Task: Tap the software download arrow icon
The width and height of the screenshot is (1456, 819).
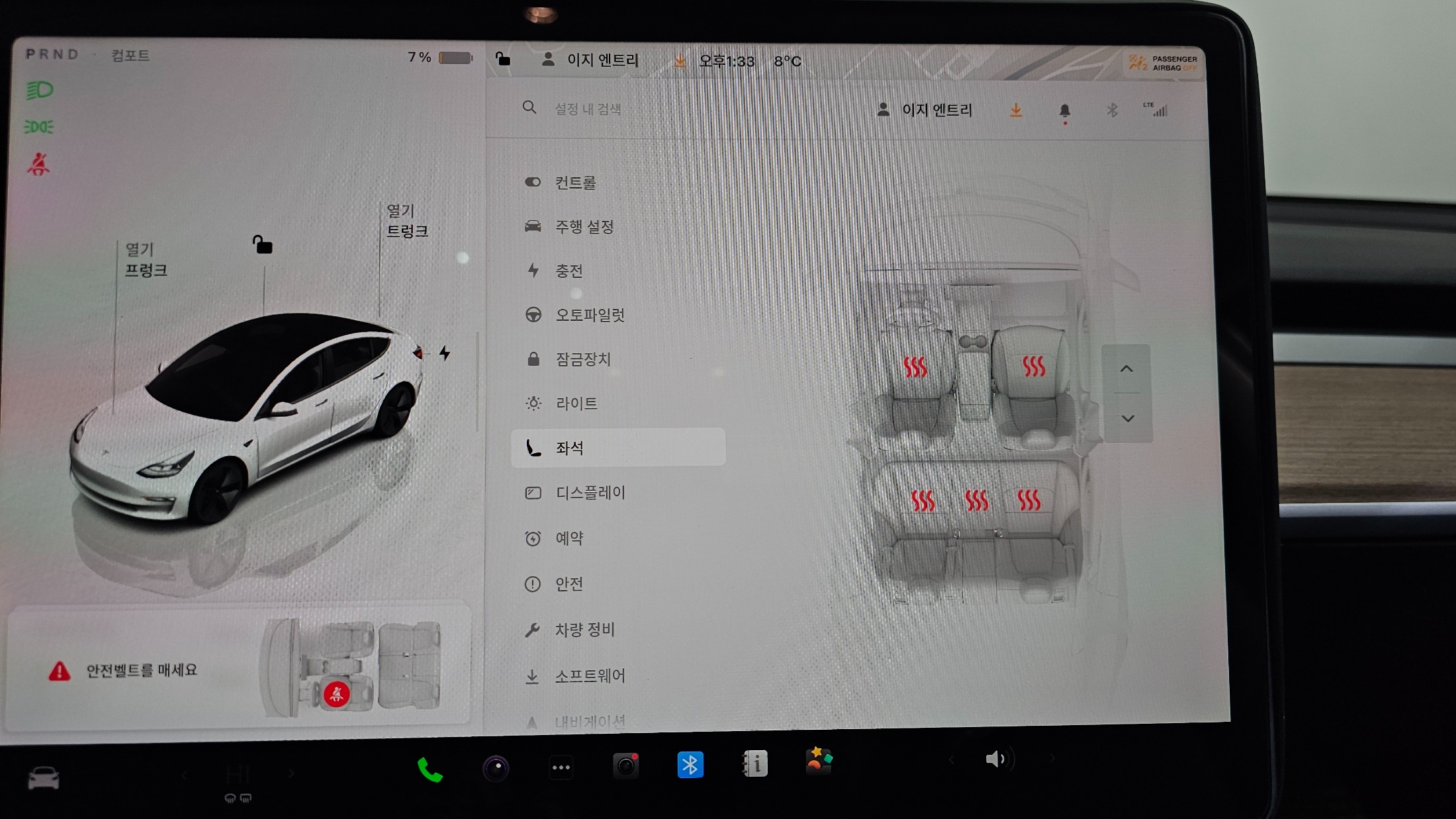Action: [x=1016, y=110]
